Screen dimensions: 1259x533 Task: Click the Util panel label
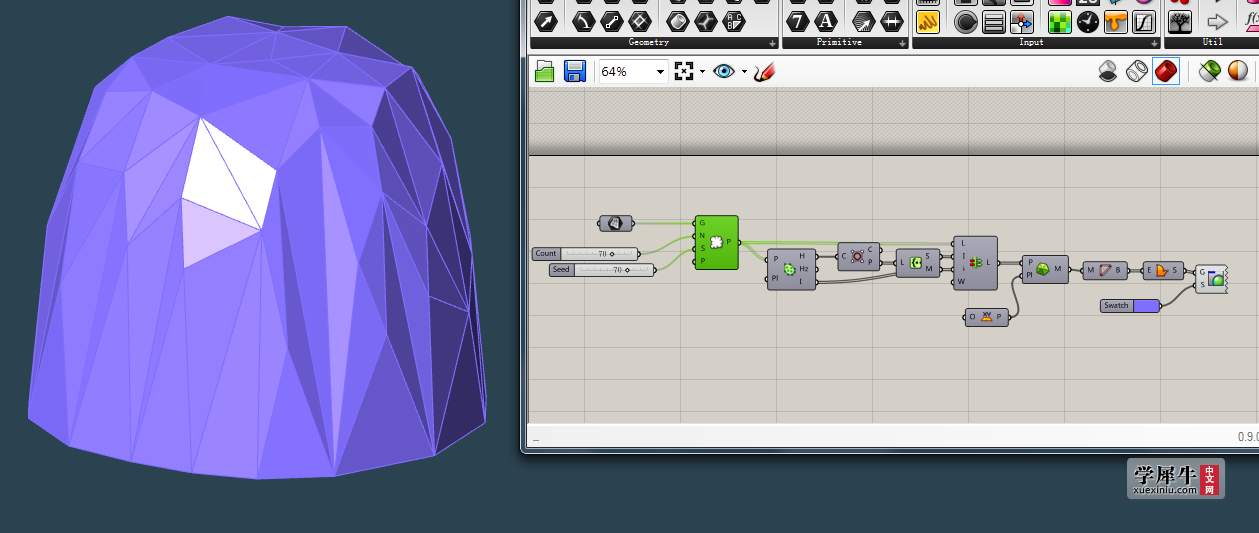coord(1213,43)
